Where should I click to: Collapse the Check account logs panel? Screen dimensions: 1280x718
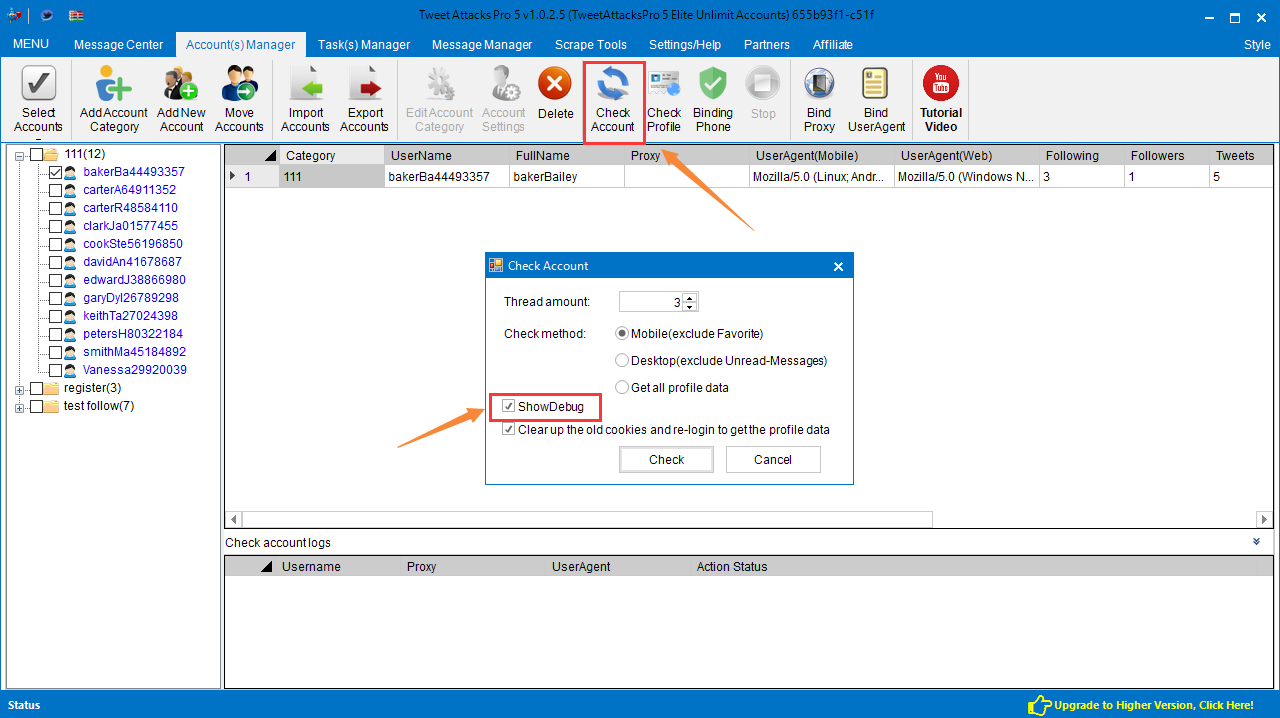pyautogui.click(x=1256, y=541)
